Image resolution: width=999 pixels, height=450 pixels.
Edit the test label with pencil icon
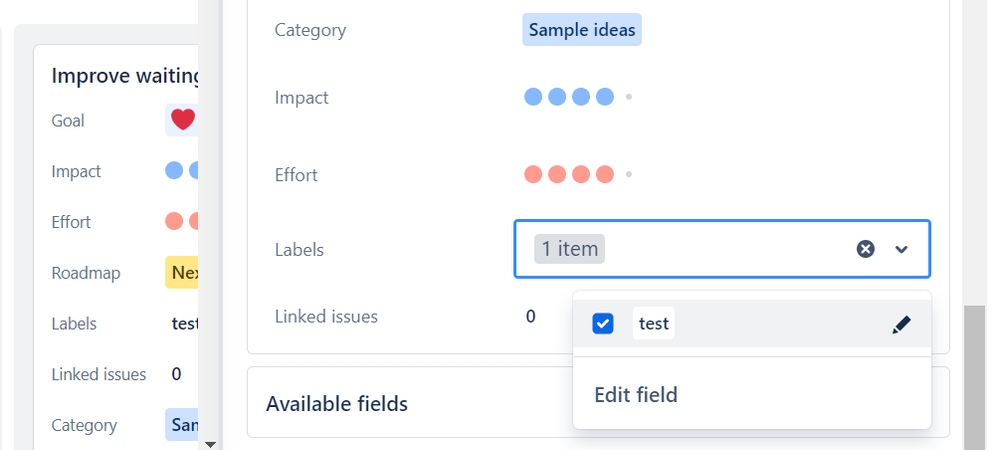coord(901,324)
